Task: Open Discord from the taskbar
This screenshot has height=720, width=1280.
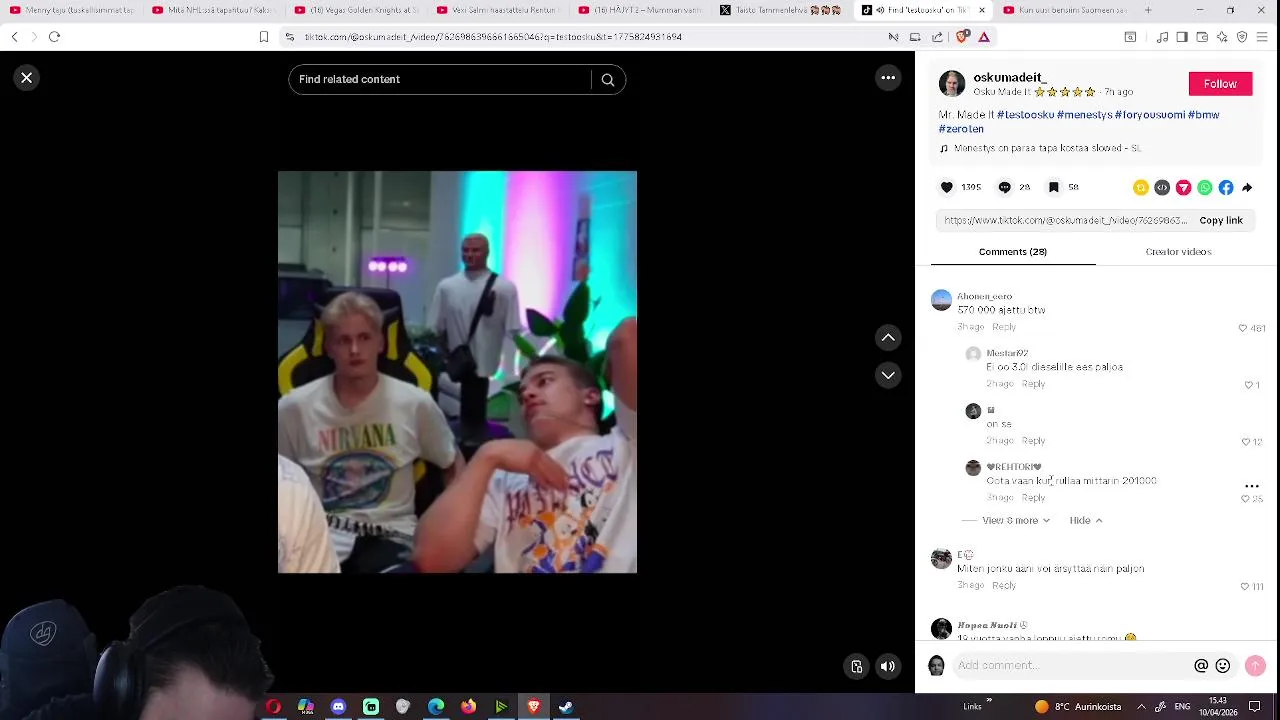Action: click(x=338, y=707)
